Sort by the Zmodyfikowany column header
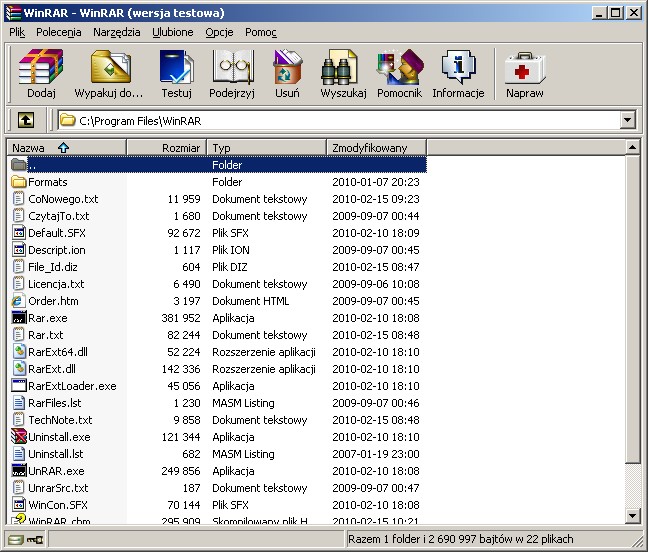The image size is (648, 552). pos(376,148)
